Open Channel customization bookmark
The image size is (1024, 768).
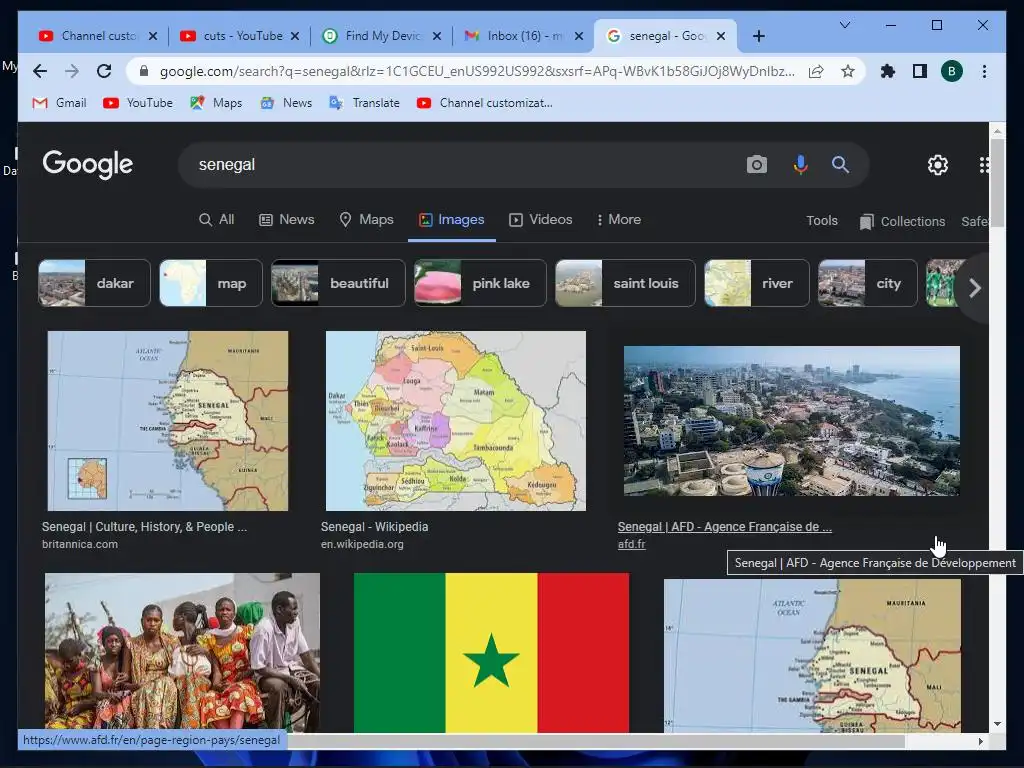click(x=485, y=103)
